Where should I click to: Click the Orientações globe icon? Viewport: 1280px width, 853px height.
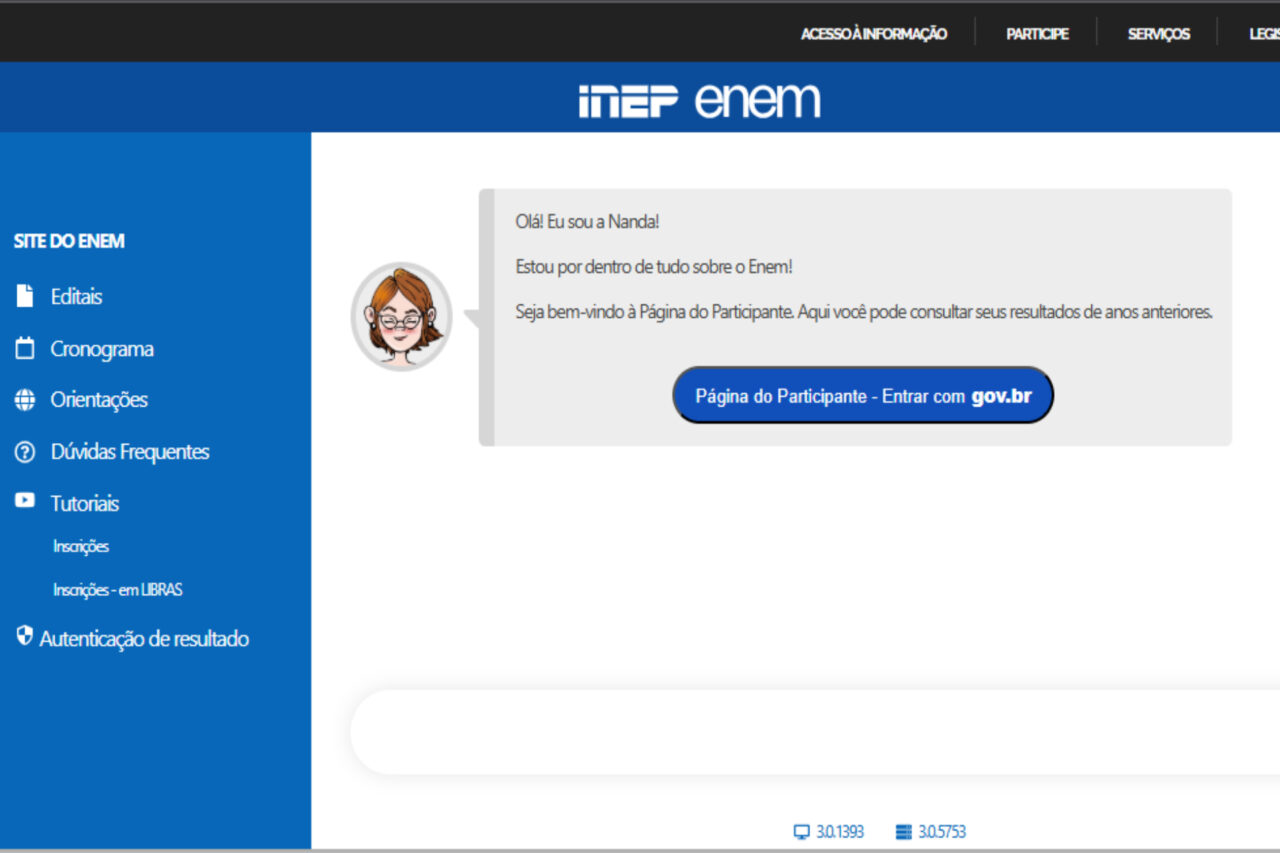pos(25,400)
